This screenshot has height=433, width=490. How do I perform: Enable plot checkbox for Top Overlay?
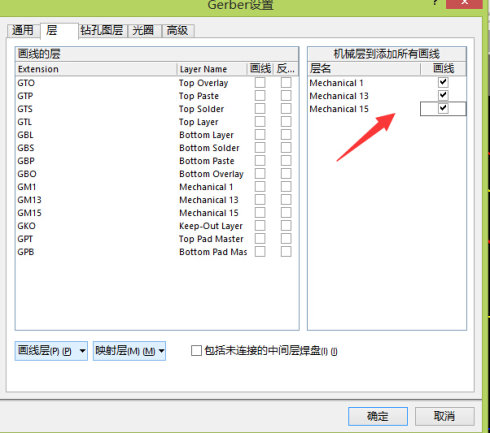coord(260,83)
